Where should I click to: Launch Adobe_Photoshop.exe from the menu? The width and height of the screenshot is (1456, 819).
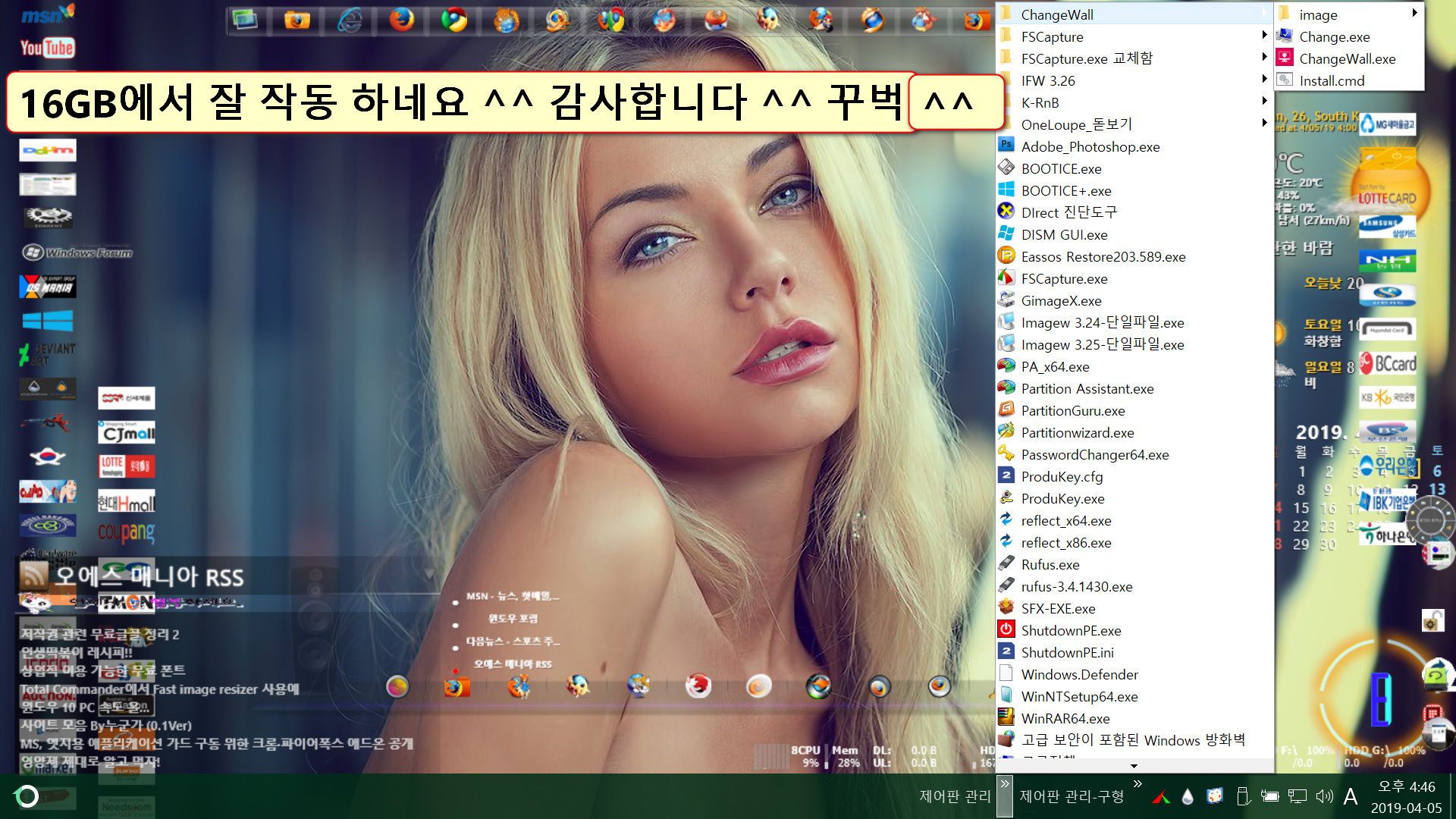tap(1134, 146)
